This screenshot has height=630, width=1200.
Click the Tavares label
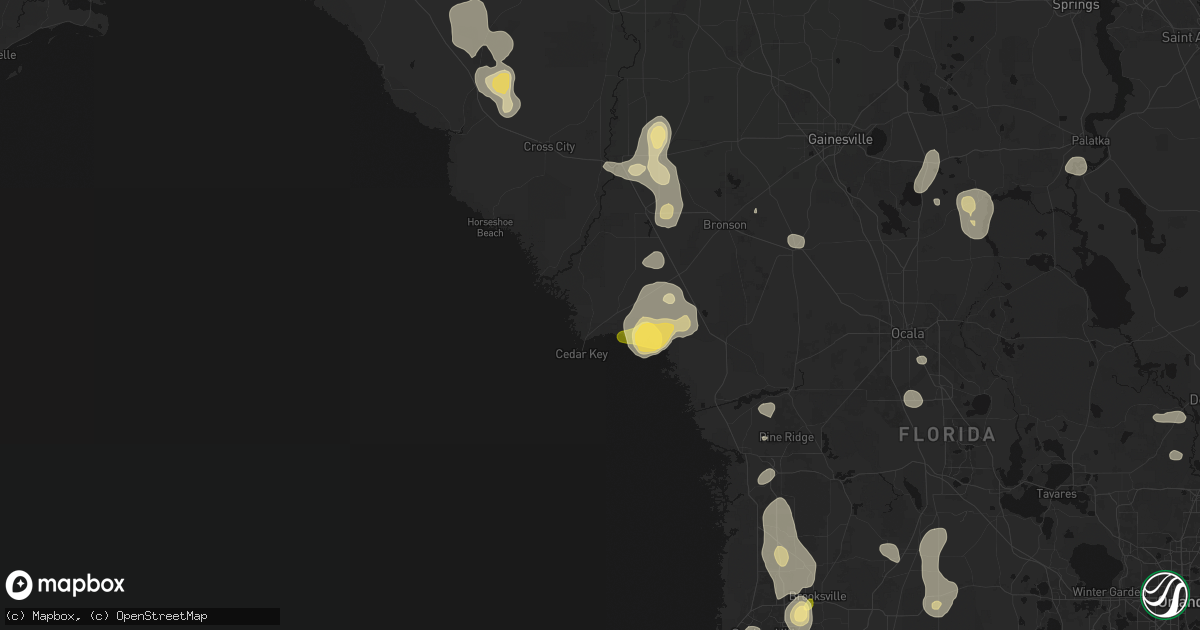1056,494
